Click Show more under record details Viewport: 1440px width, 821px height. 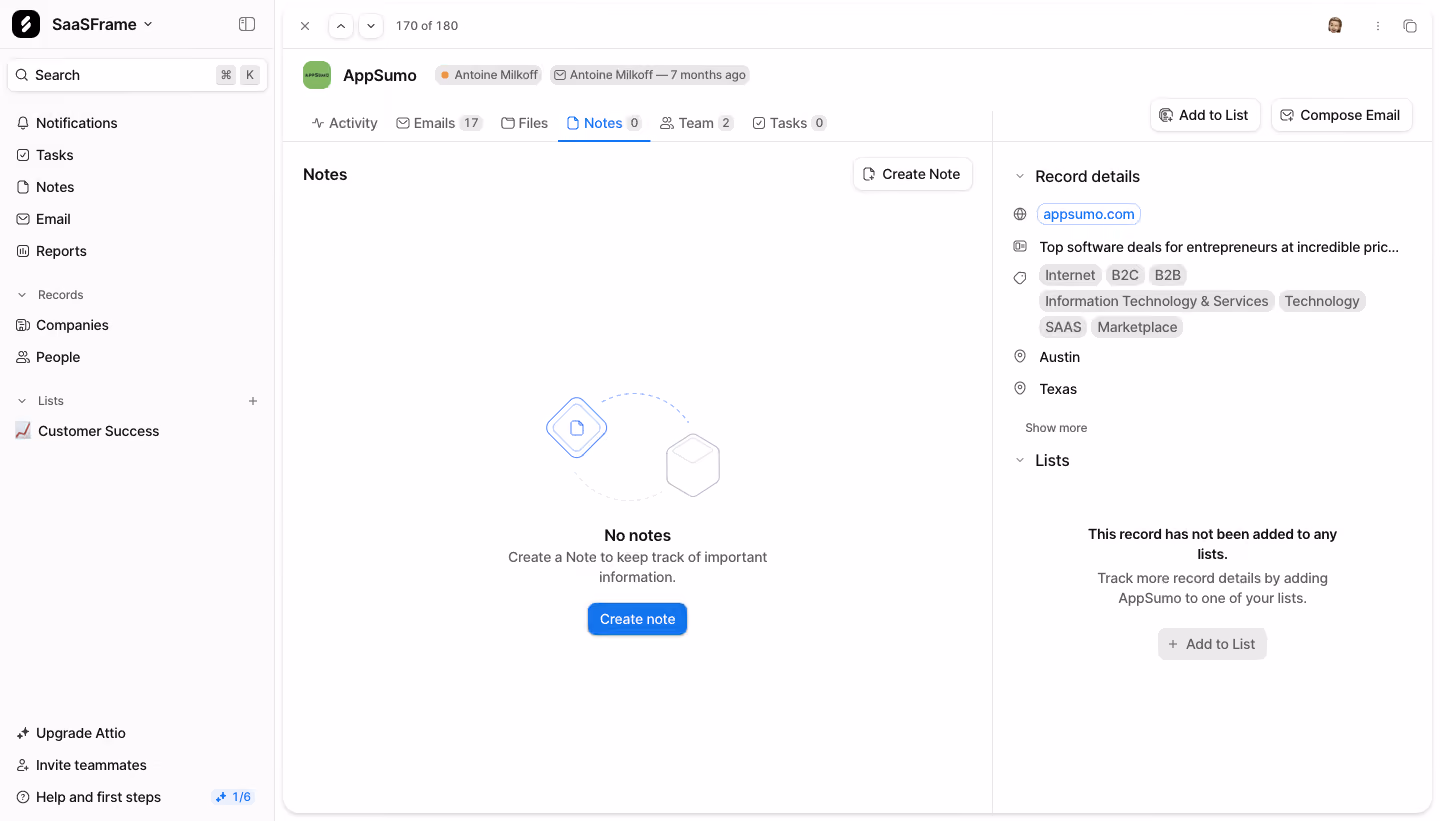pos(1056,428)
